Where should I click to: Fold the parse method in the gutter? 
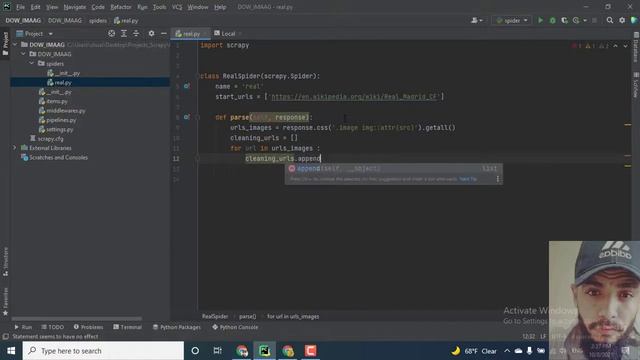[x=198, y=117]
